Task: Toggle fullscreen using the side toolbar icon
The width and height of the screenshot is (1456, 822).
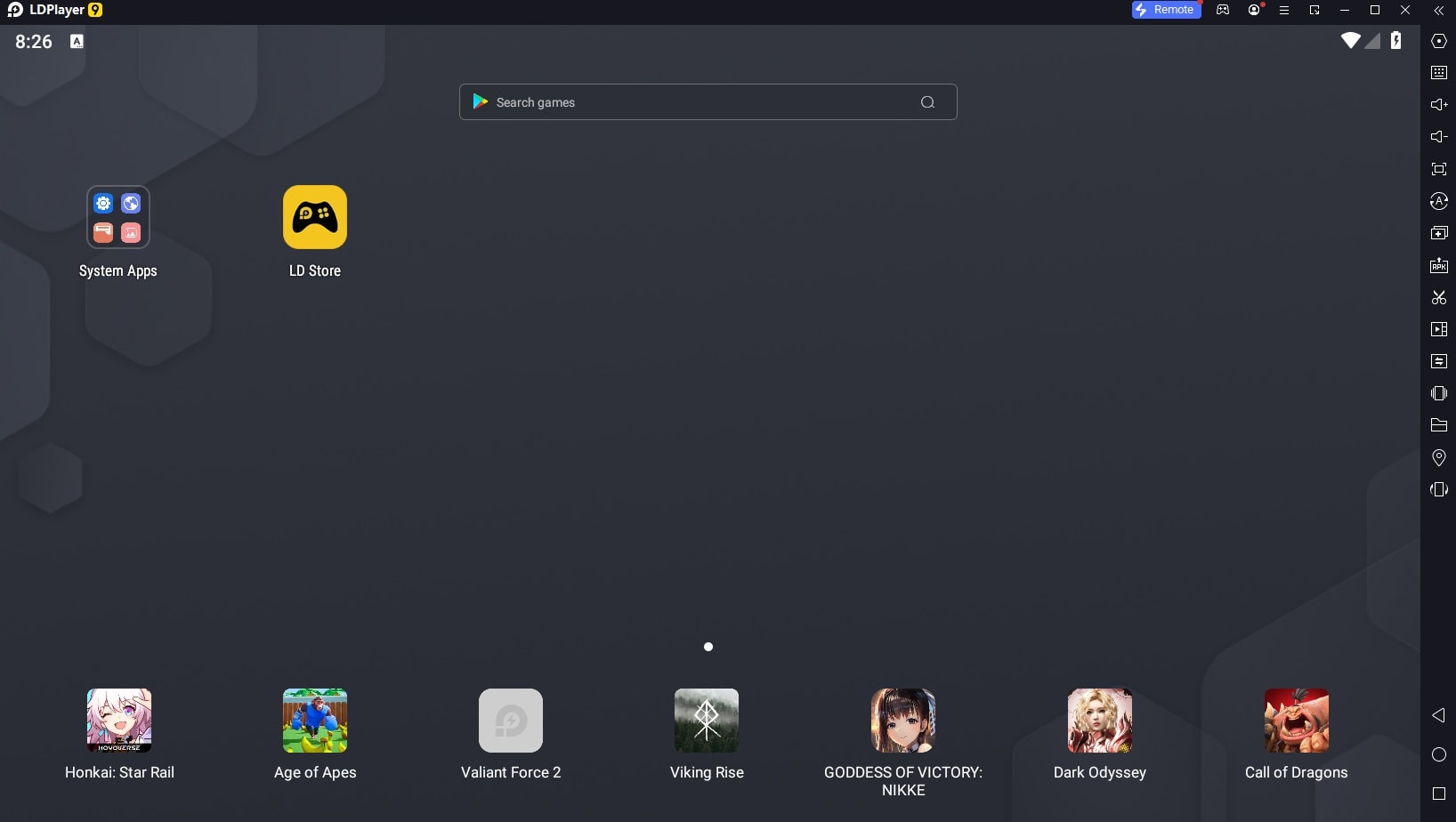Action: point(1438,169)
